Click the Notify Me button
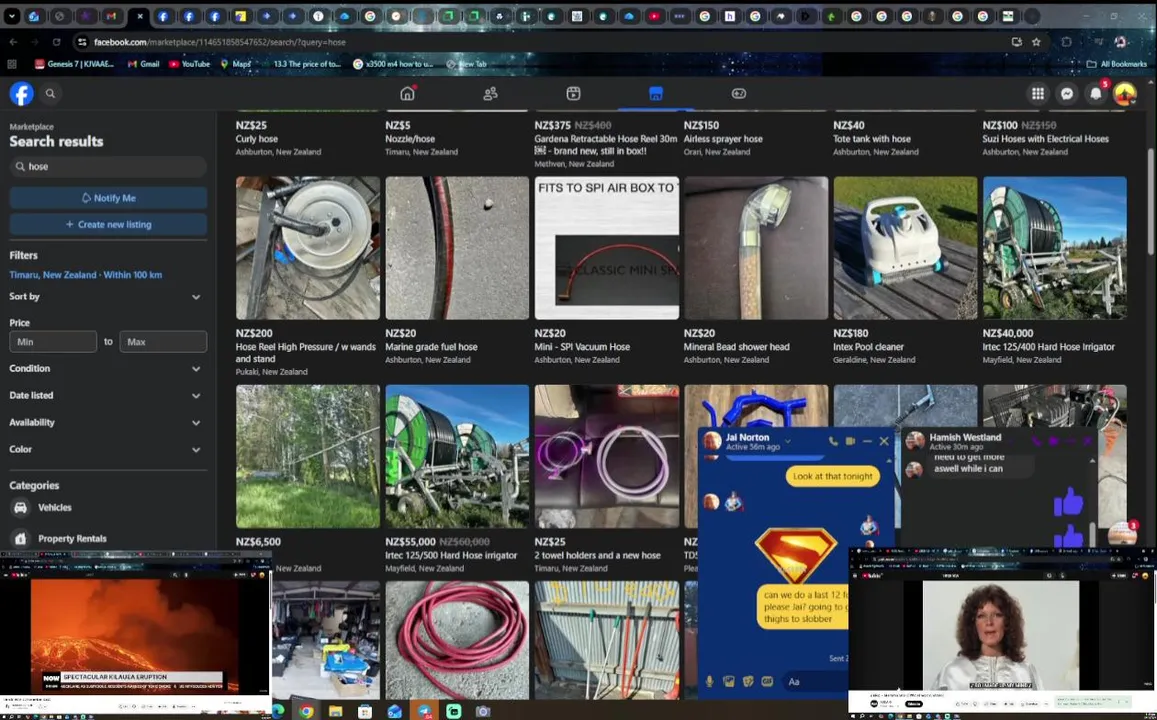Screen dimensions: 1157x720 108,198
